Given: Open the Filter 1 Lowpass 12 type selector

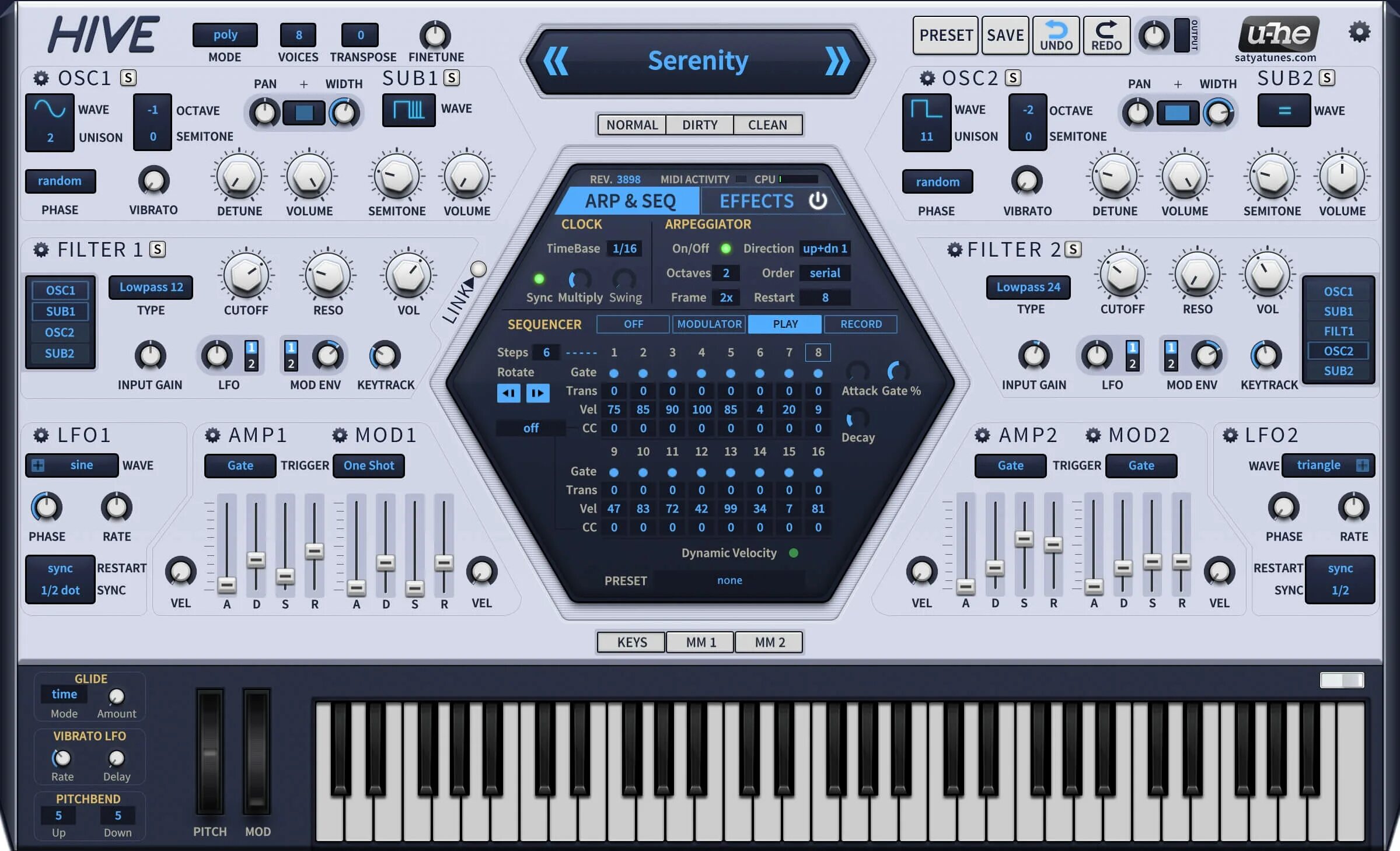Looking at the screenshot, I should click(x=150, y=287).
